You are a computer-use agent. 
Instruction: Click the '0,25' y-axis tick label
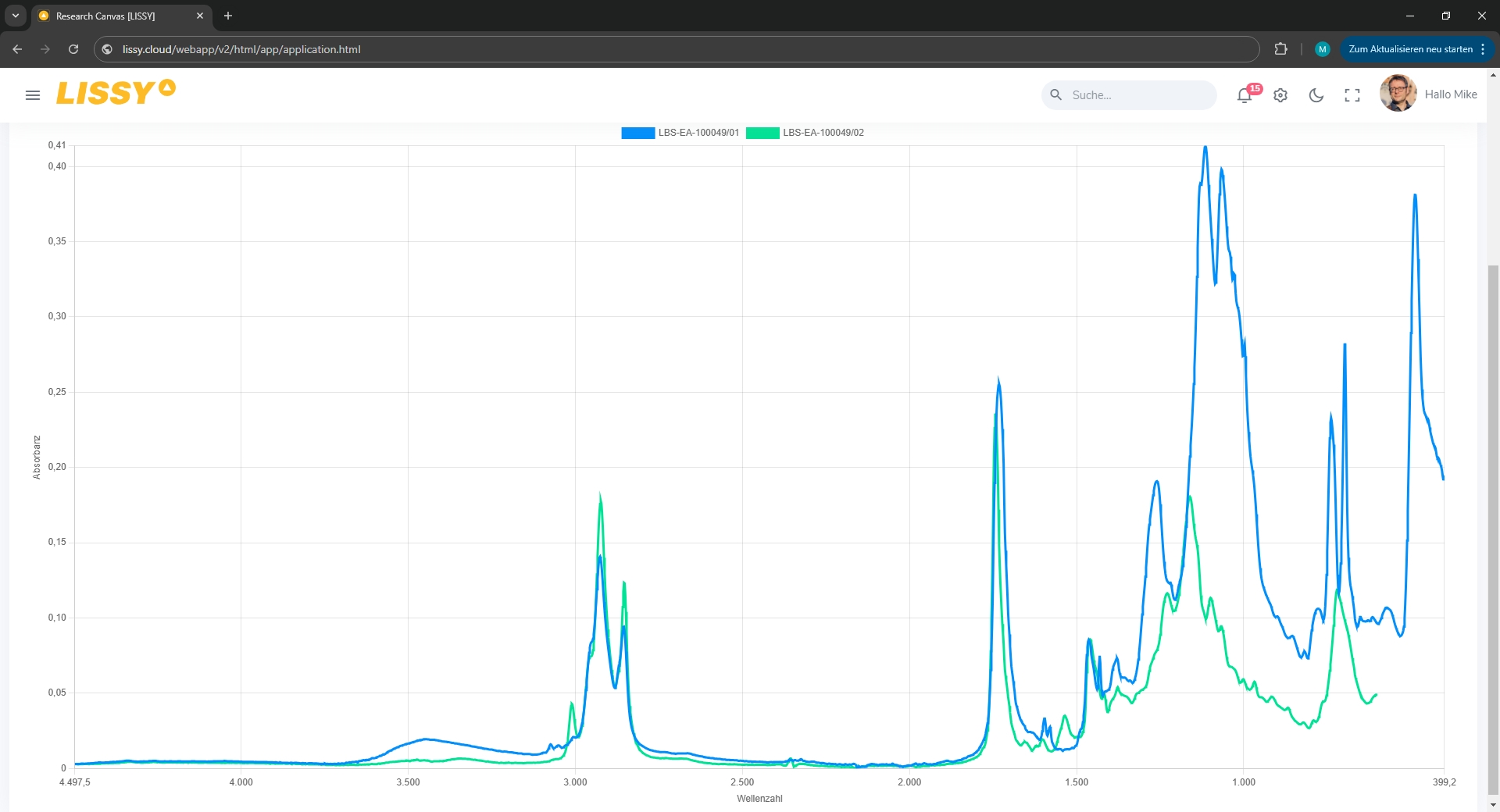pyautogui.click(x=57, y=392)
